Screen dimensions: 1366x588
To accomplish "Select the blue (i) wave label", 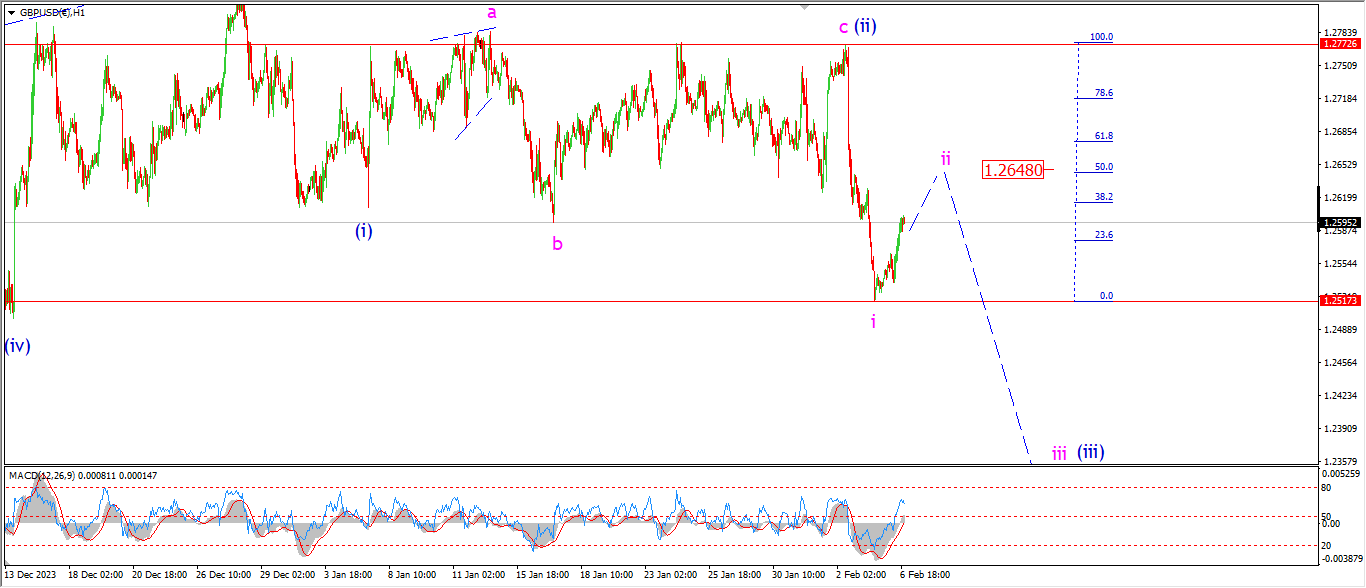I will coord(364,231).
